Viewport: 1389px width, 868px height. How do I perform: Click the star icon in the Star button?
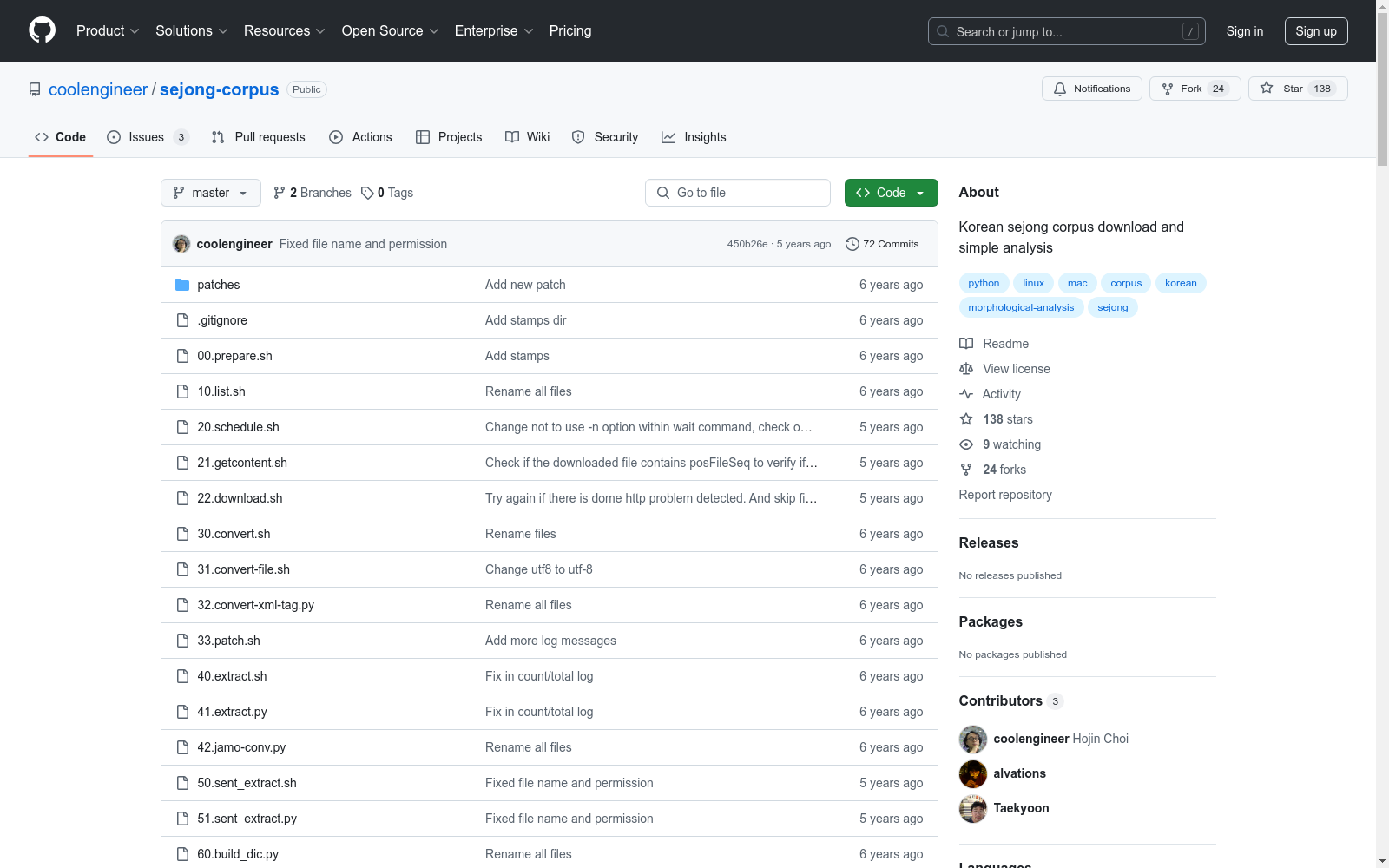[x=1267, y=89]
